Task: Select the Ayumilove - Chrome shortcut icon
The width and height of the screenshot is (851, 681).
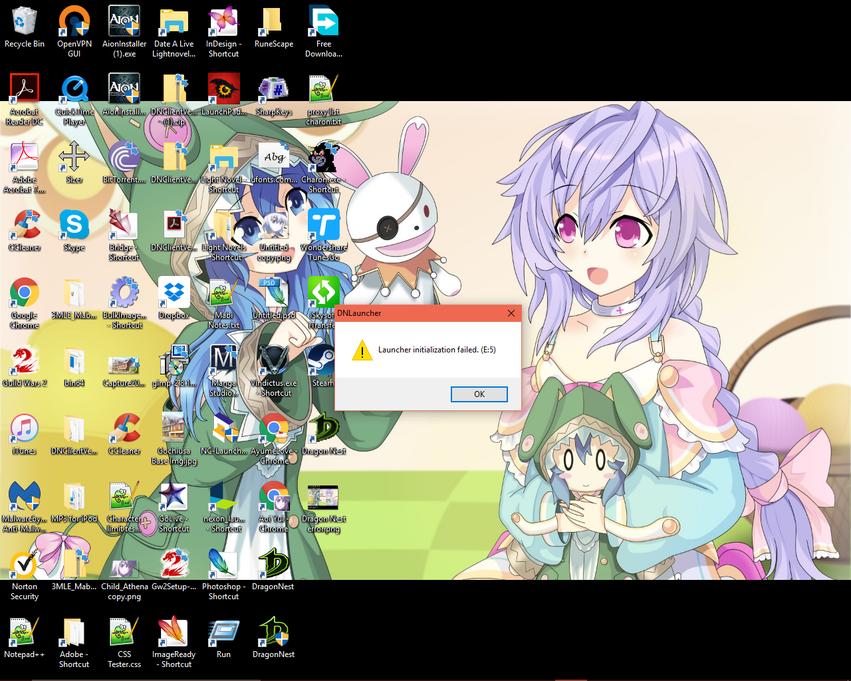Action: point(273,429)
